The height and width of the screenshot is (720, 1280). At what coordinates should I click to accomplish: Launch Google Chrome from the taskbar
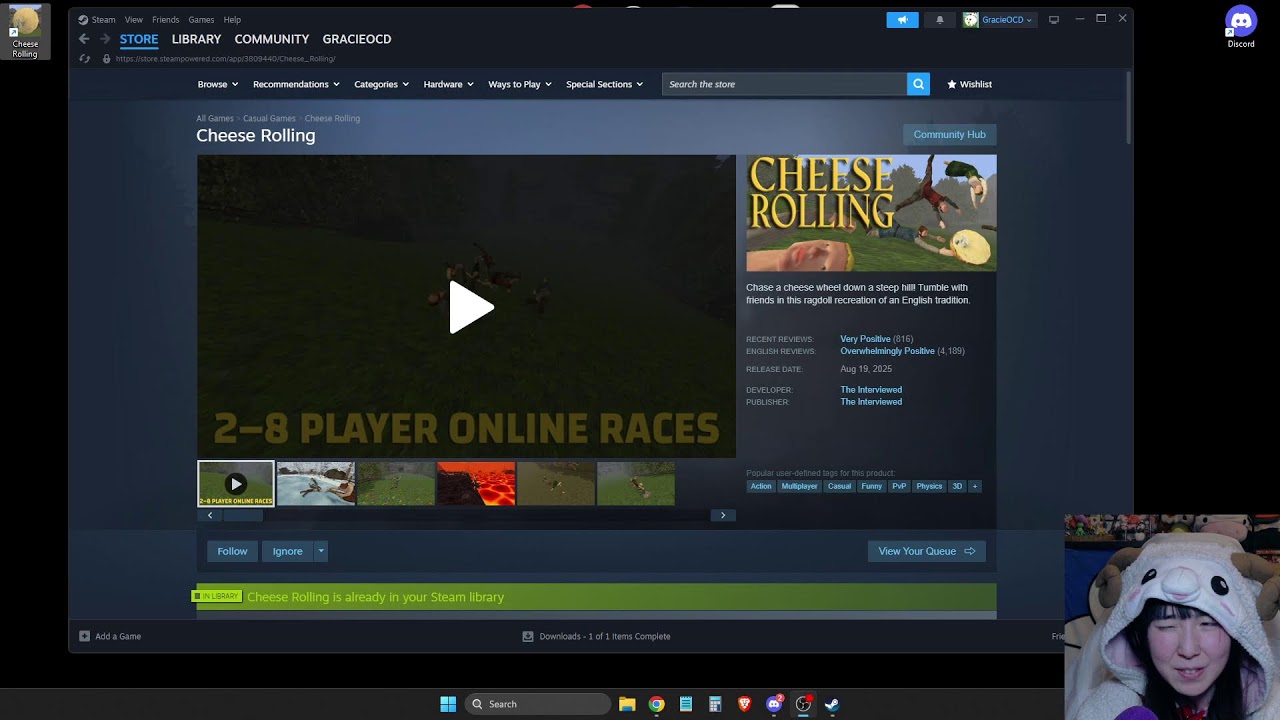[656, 704]
